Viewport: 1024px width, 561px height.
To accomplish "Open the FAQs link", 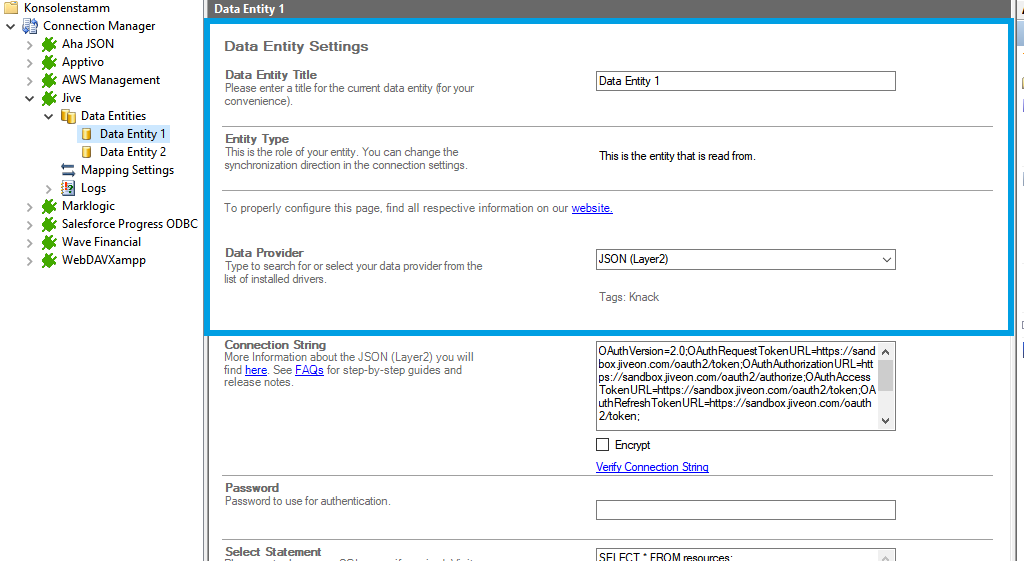I will point(309,370).
